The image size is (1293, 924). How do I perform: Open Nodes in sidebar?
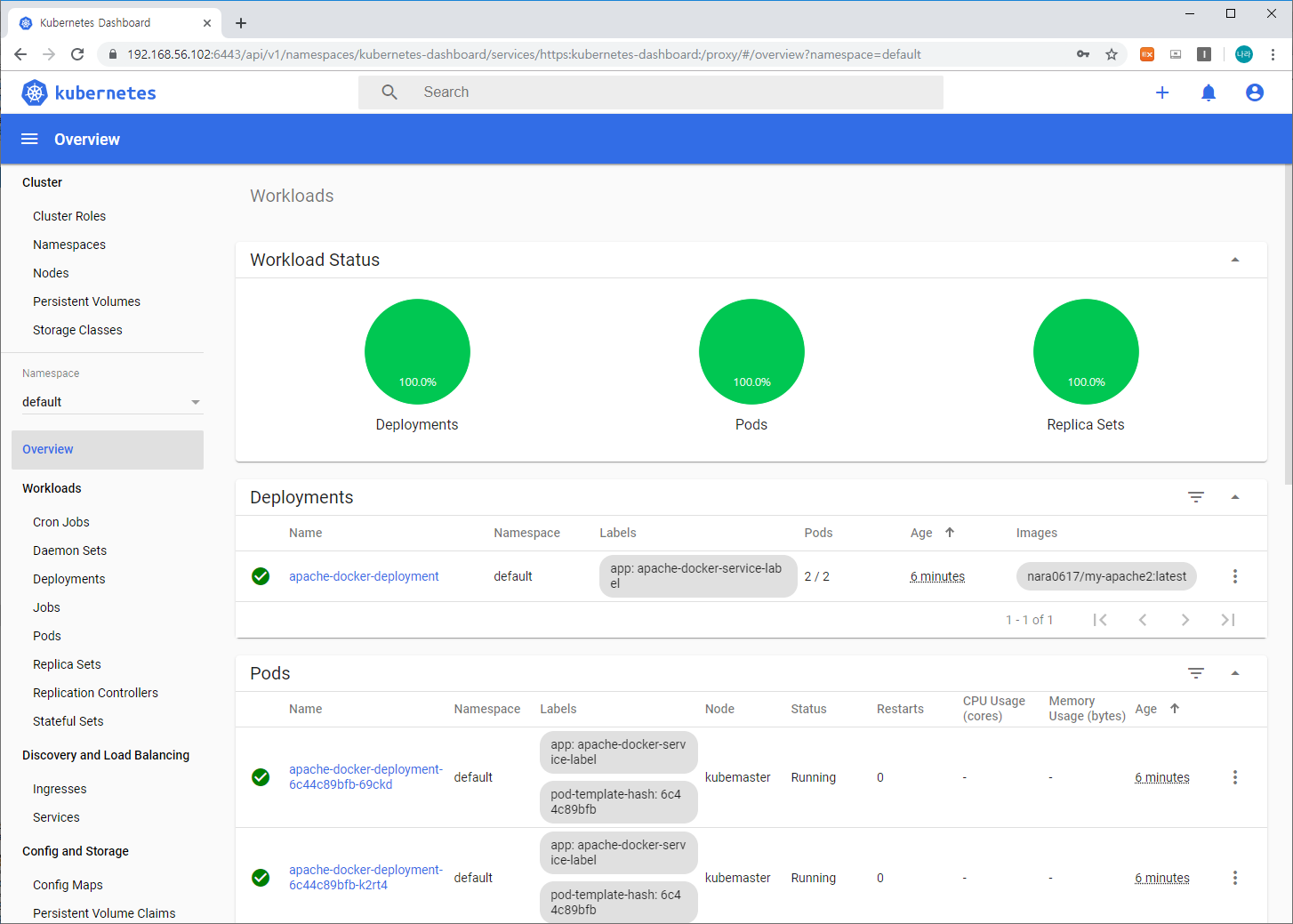click(x=51, y=273)
